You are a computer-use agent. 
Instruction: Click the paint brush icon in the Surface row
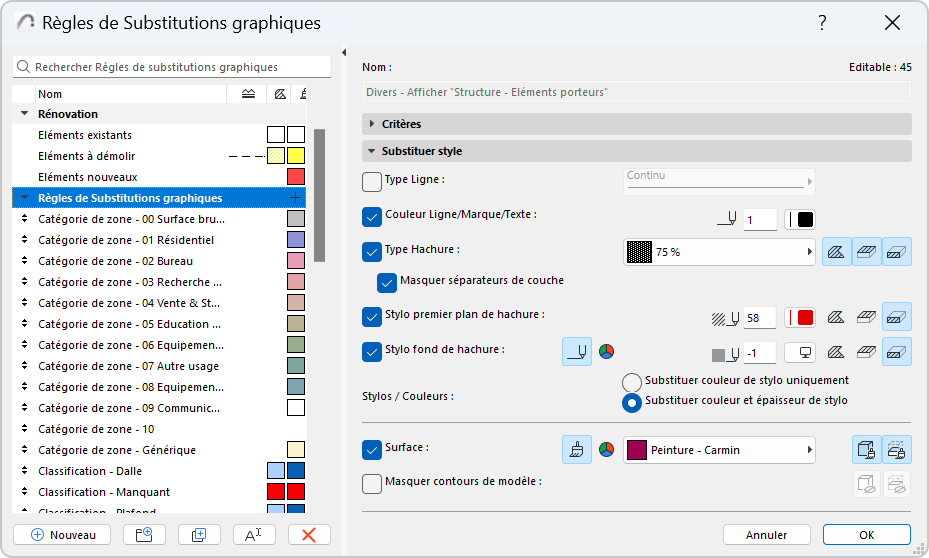click(x=577, y=450)
